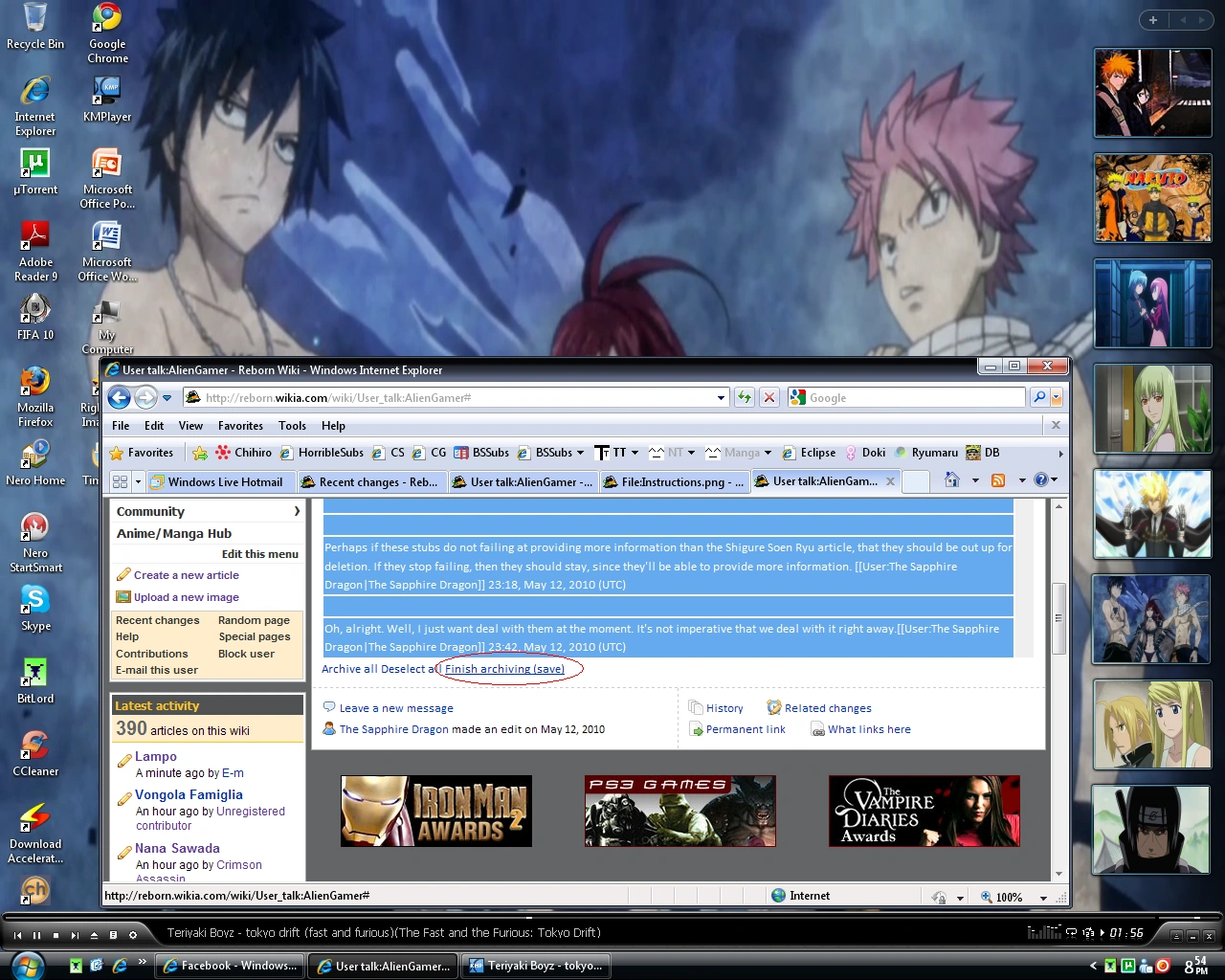Click the Home icon in command bar
1225x980 pixels.
point(951,480)
